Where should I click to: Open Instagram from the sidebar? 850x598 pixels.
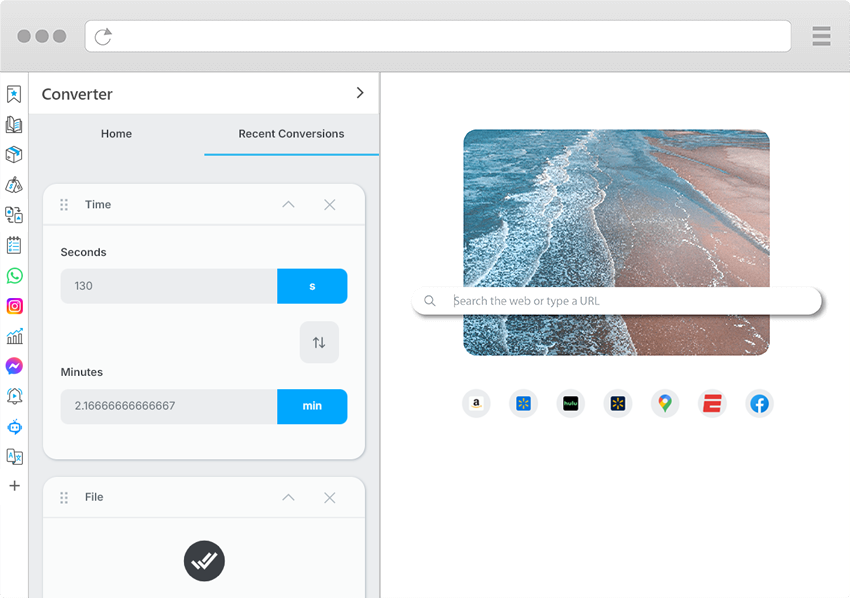tap(15, 305)
